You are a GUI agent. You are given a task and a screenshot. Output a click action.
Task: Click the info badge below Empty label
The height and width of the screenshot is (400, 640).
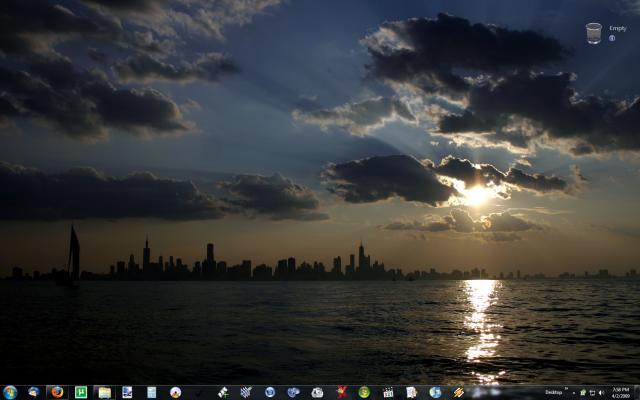coord(612,38)
